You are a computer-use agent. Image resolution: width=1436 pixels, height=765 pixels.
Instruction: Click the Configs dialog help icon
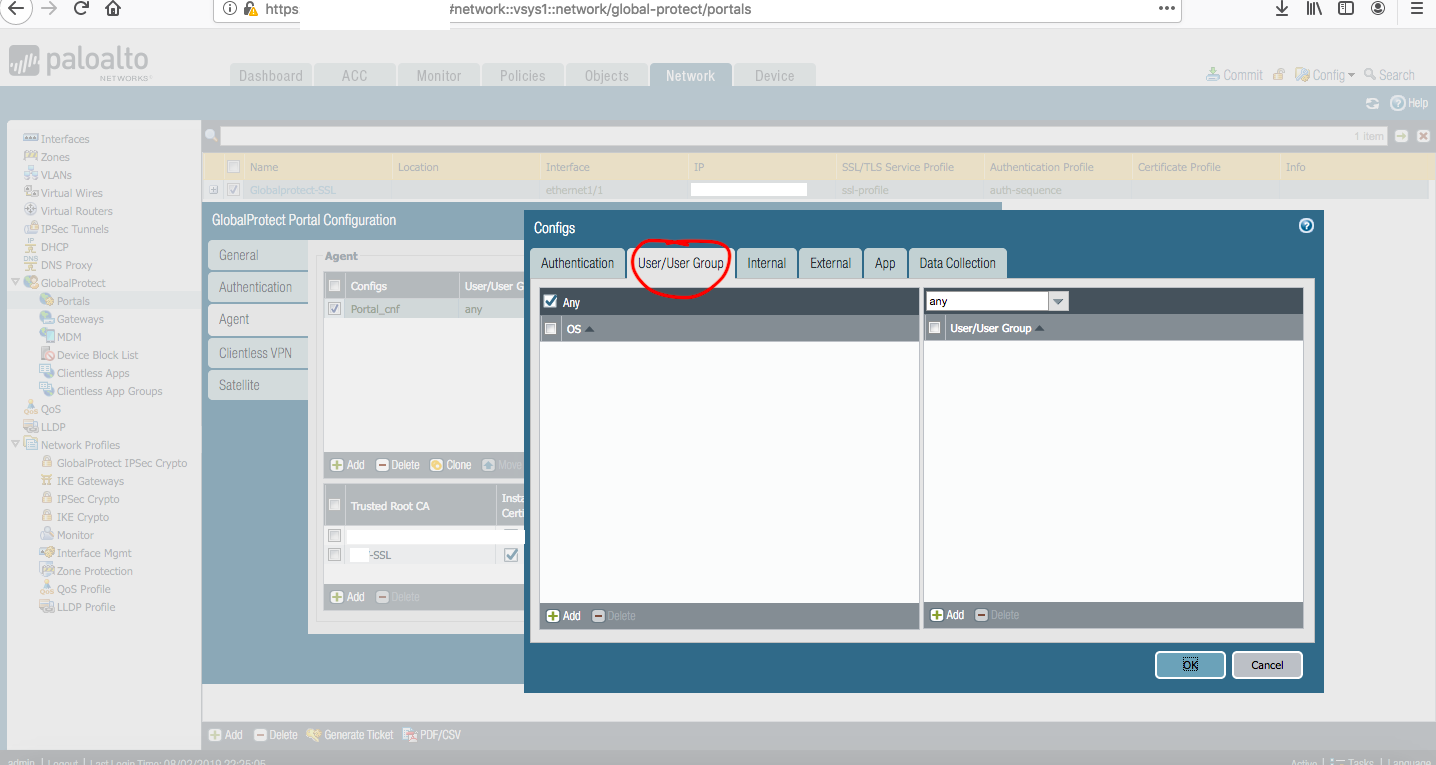point(1306,226)
